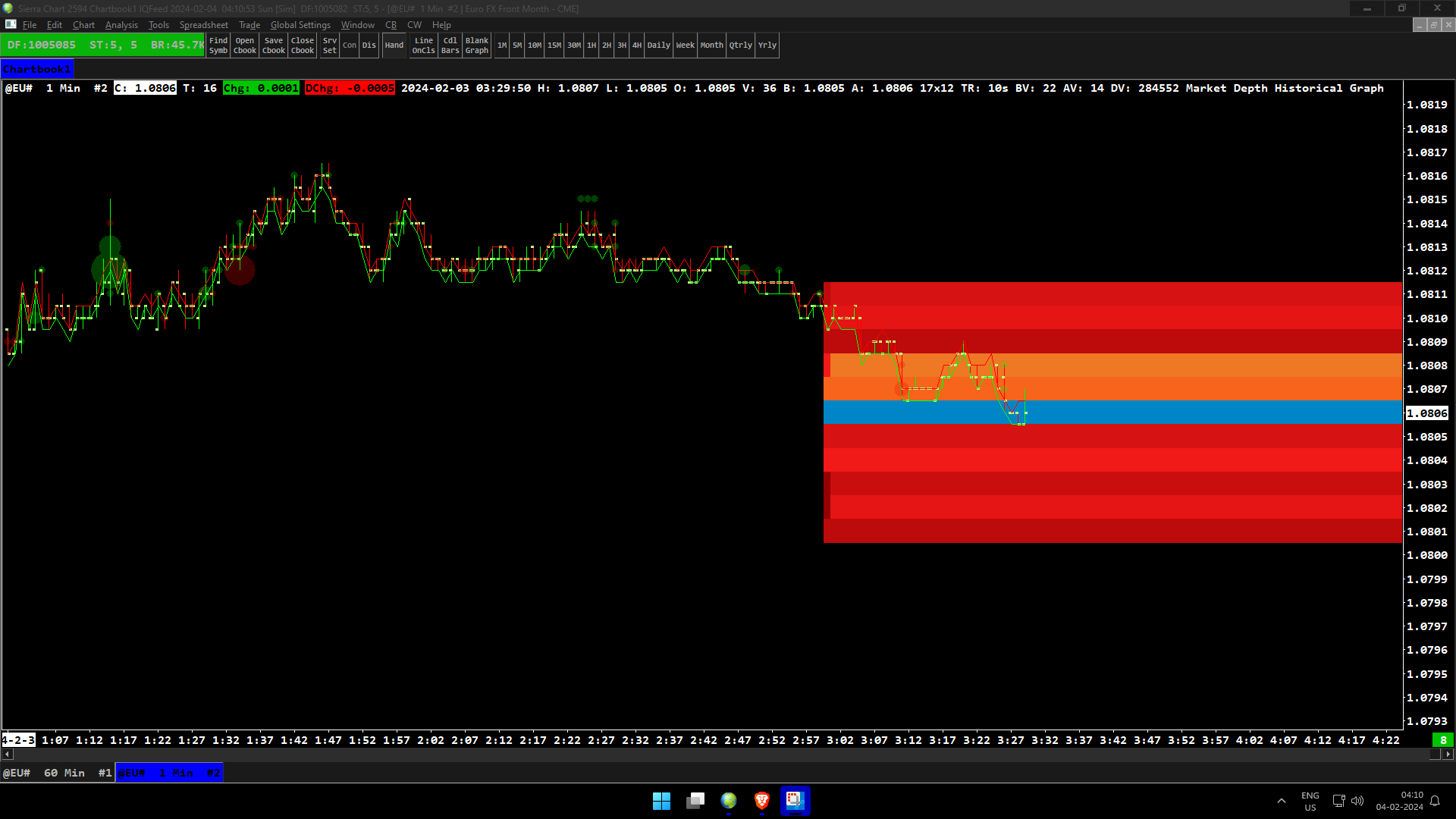Toggle the Hand chart-drag tool
Screen dimensions: 1456x819
(394, 45)
